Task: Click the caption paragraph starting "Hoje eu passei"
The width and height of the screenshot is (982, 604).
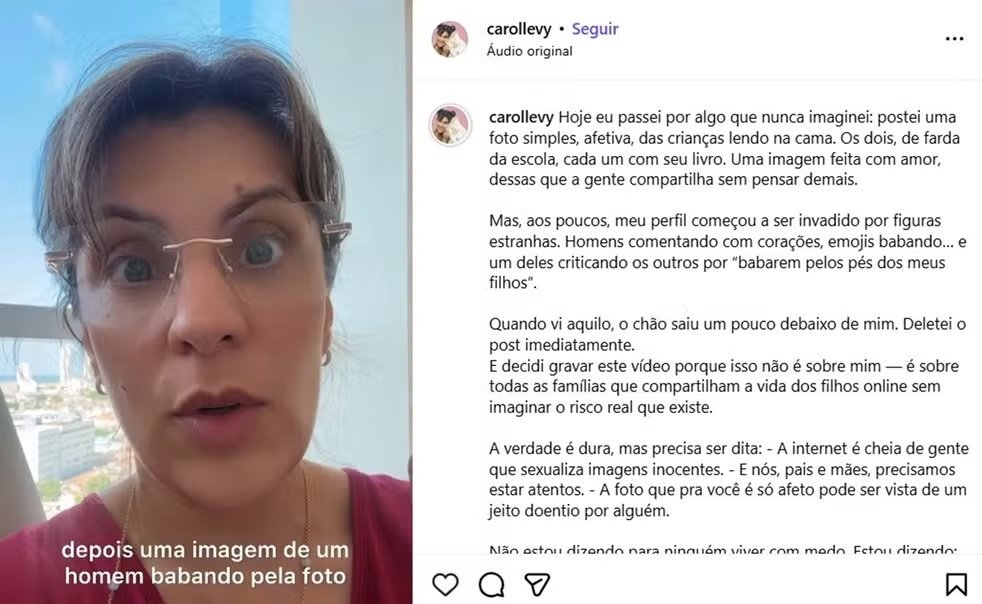Action: (x=724, y=148)
